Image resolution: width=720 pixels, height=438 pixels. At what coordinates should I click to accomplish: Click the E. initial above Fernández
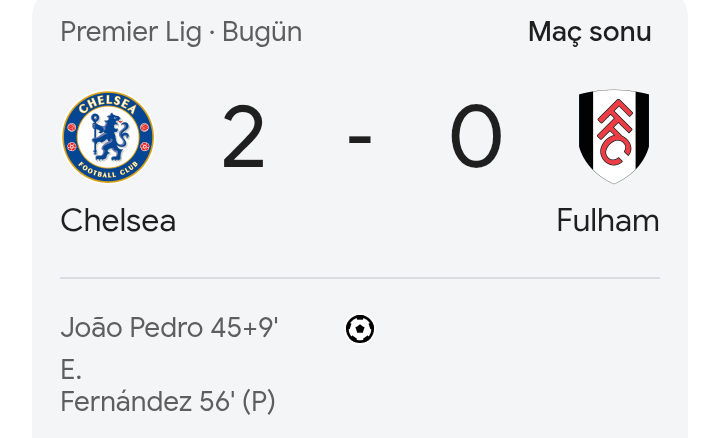pyautogui.click(x=70, y=370)
